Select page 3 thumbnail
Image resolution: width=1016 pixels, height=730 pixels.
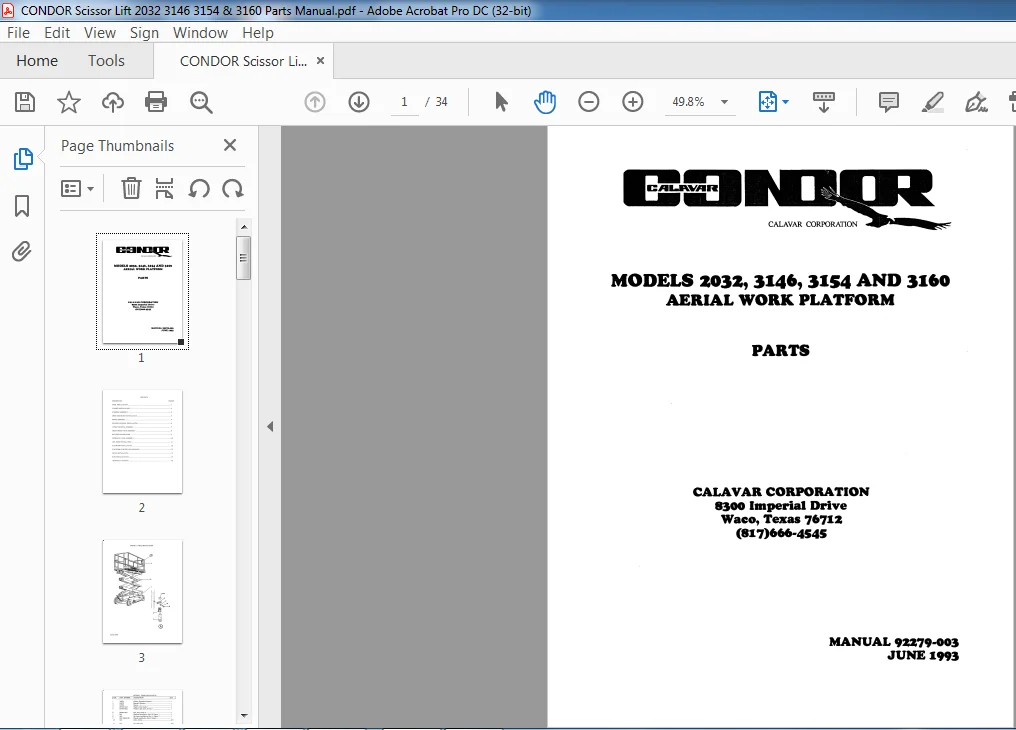[143, 591]
